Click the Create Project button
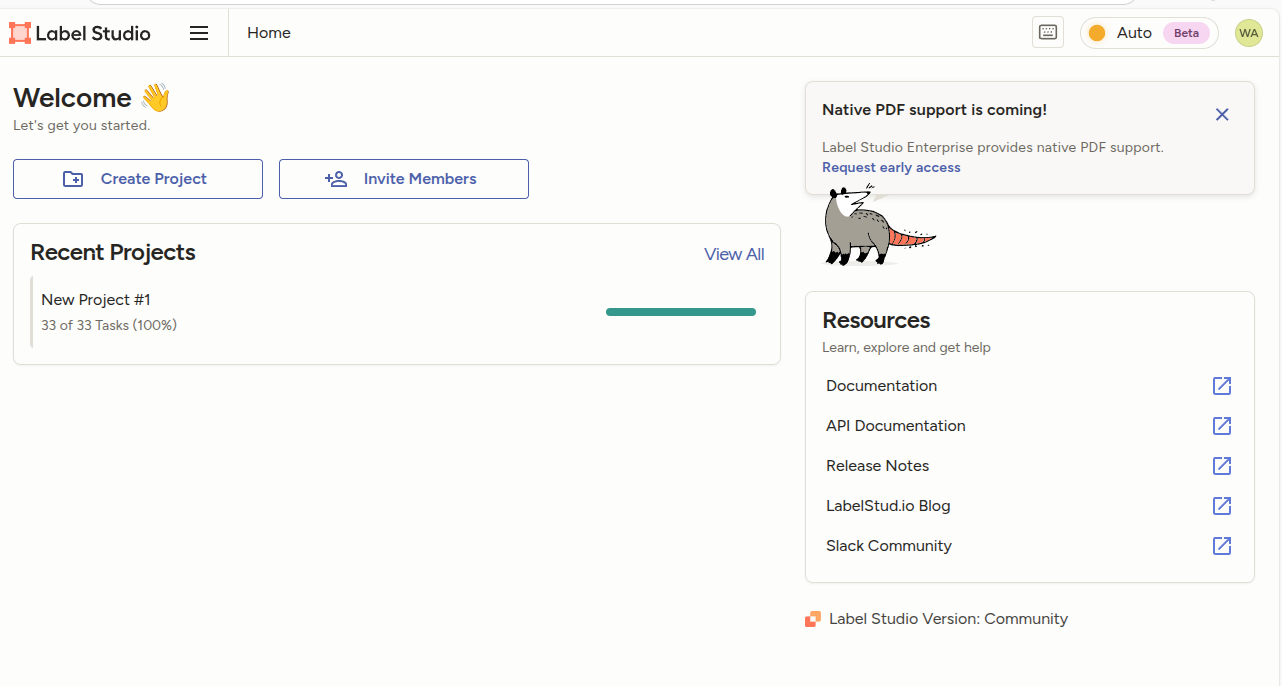This screenshot has height=686, width=1282. point(138,179)
